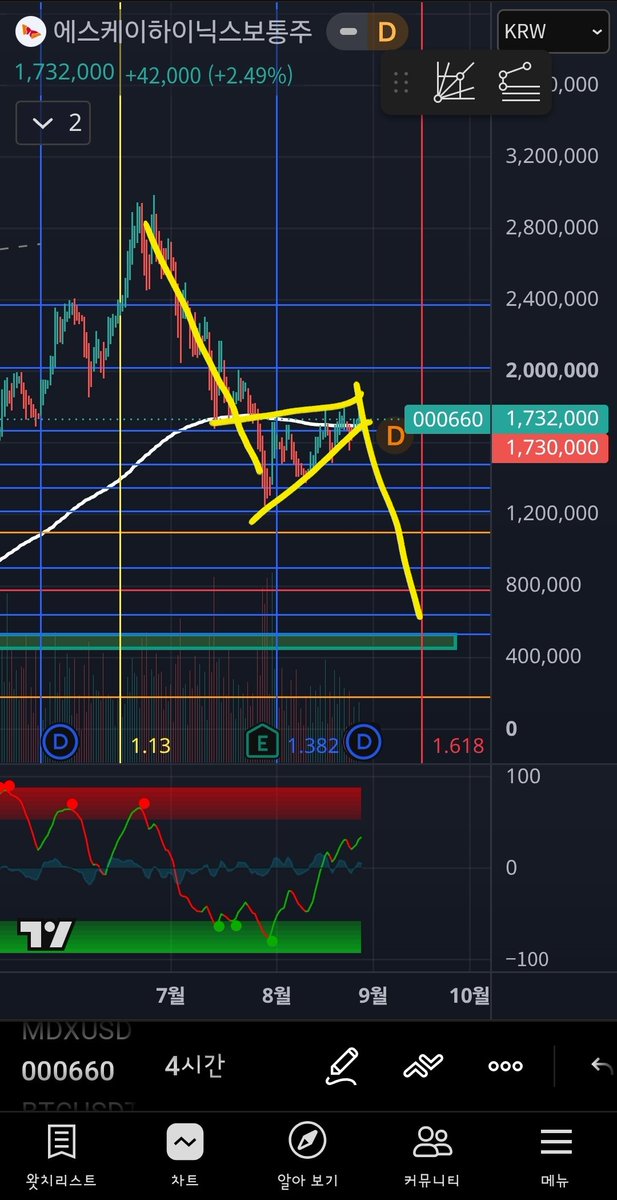This screenshot has width=617, height=1200.
Task: Tap the orange D delayed-data badge in header
Action: point(386,33)
